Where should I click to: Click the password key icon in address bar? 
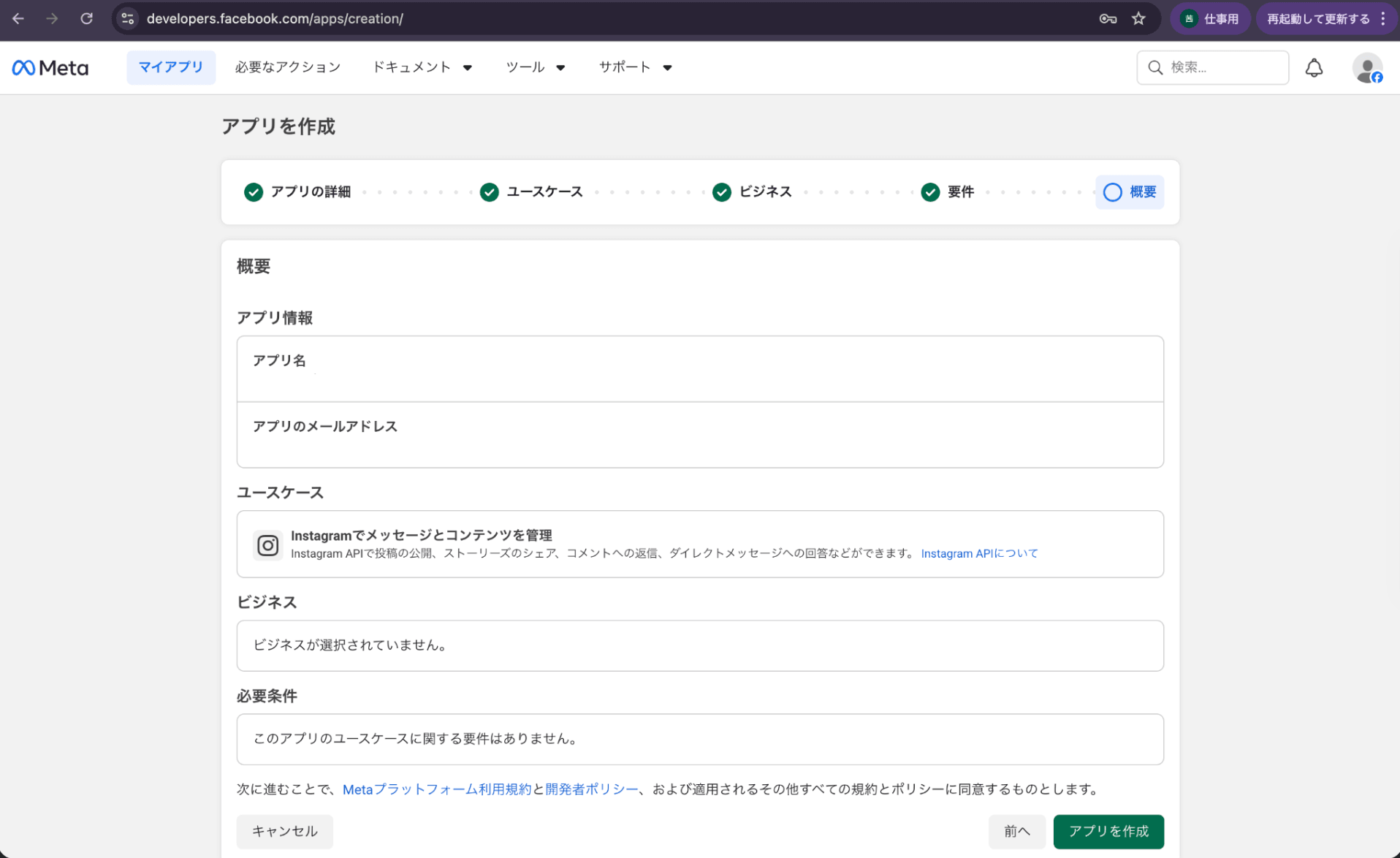tap(1107, 19)
